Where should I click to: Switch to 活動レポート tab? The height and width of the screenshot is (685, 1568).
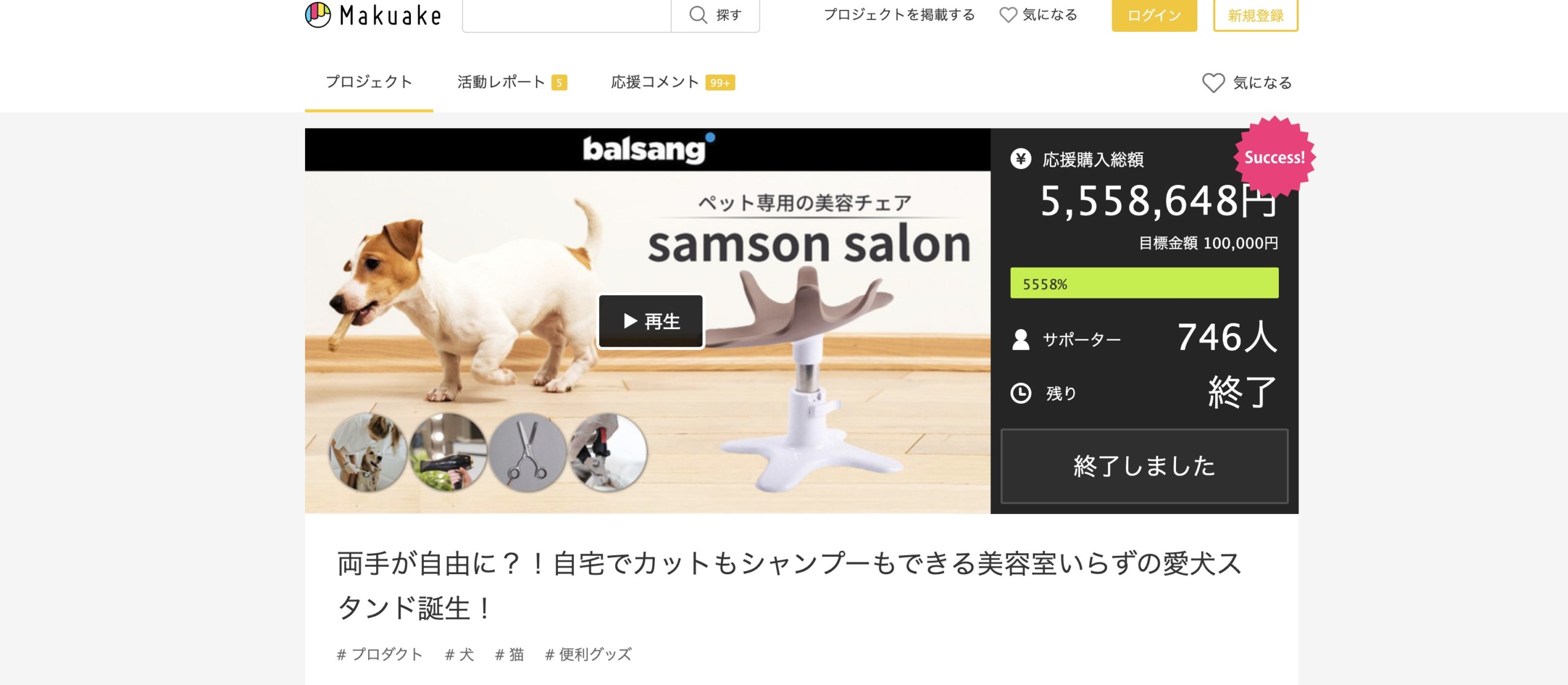click(x=512, y=82)
